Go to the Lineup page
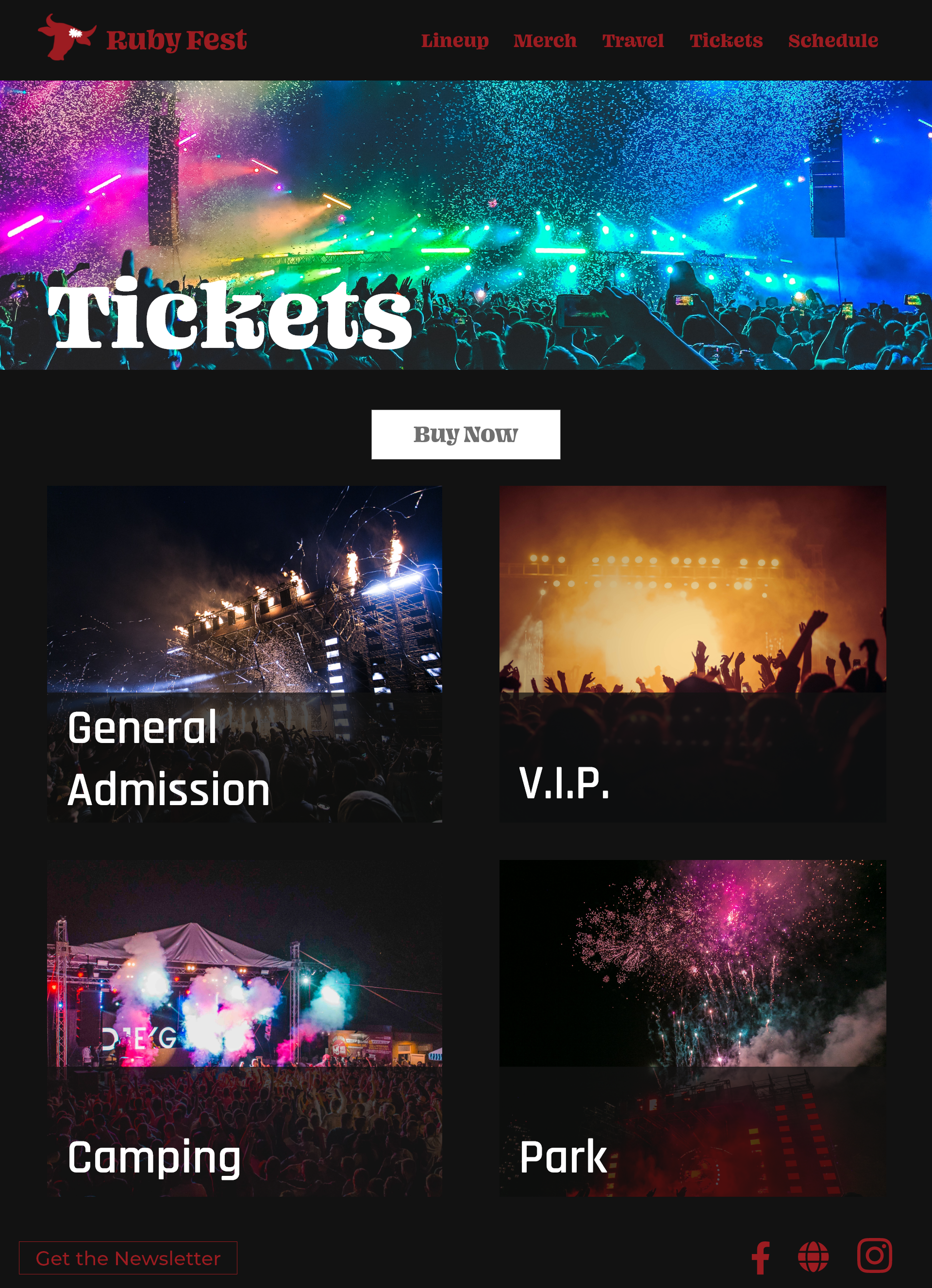Image resolution: width=932 pixels, height=1288 pixels. (x=455, y=41)
